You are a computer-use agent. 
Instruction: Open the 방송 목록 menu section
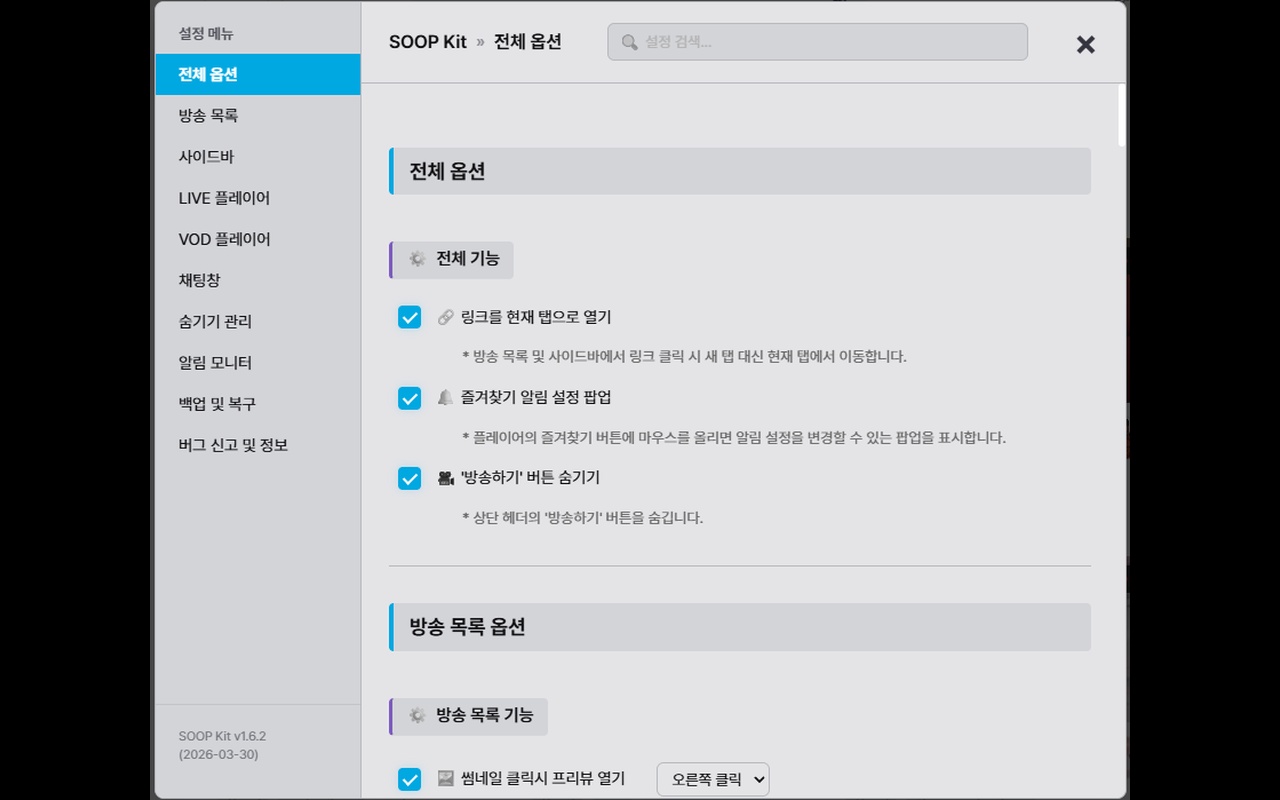pyautogui.click(x=208, y=116)
